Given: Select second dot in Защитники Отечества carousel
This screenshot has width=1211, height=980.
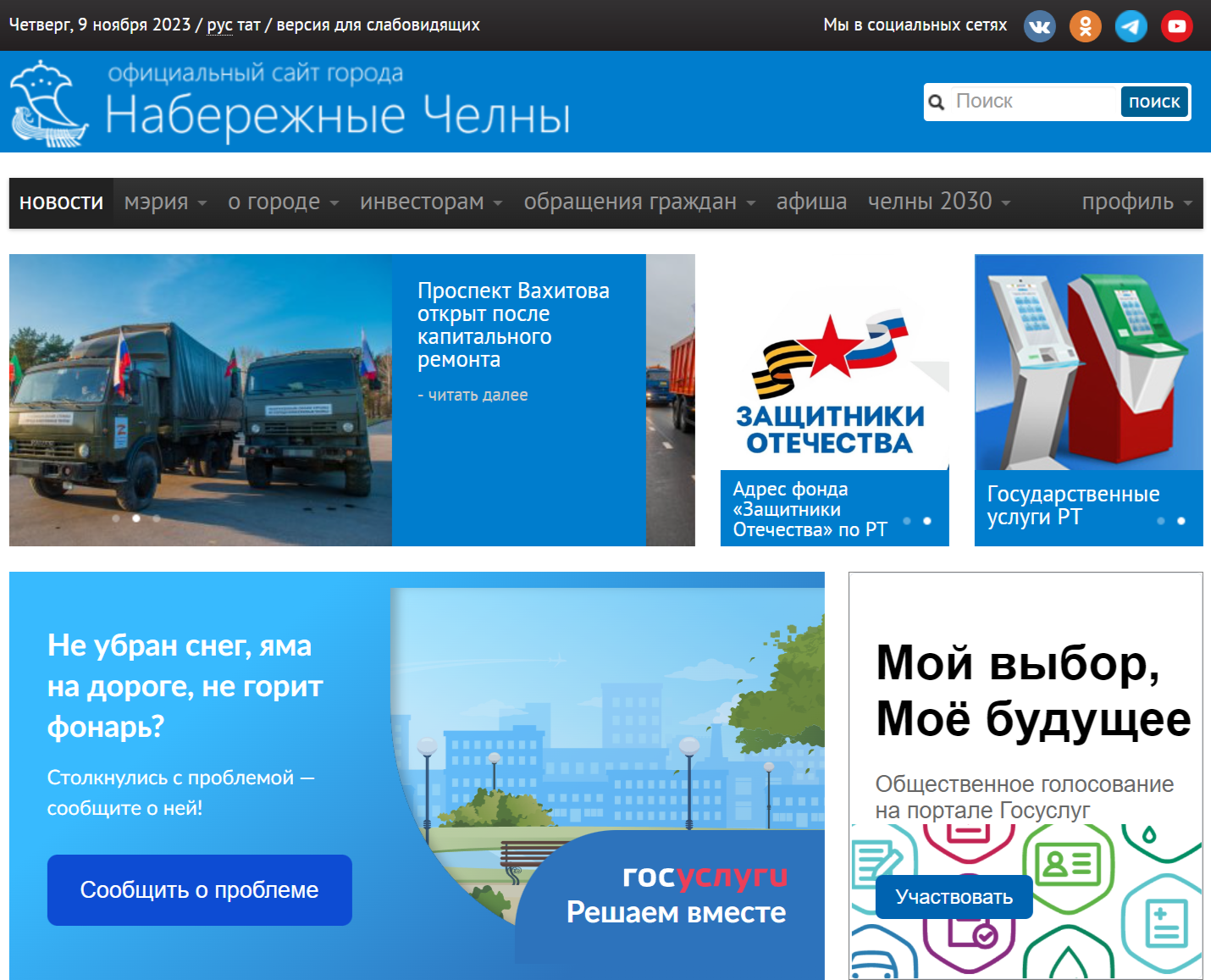Looking at the screenshot, I should [x=927, y=521].
